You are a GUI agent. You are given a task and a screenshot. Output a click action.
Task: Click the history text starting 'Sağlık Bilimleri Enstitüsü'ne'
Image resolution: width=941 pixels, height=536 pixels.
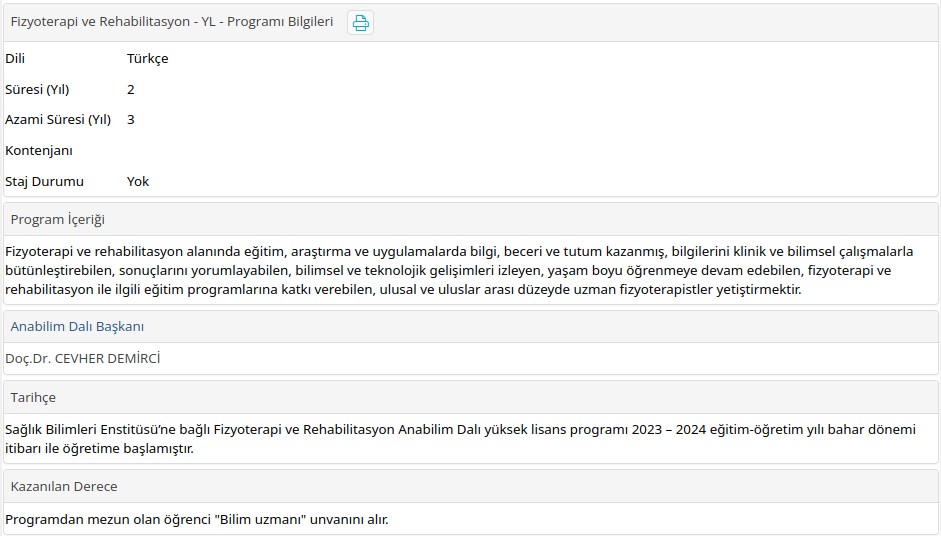[460, 439]
